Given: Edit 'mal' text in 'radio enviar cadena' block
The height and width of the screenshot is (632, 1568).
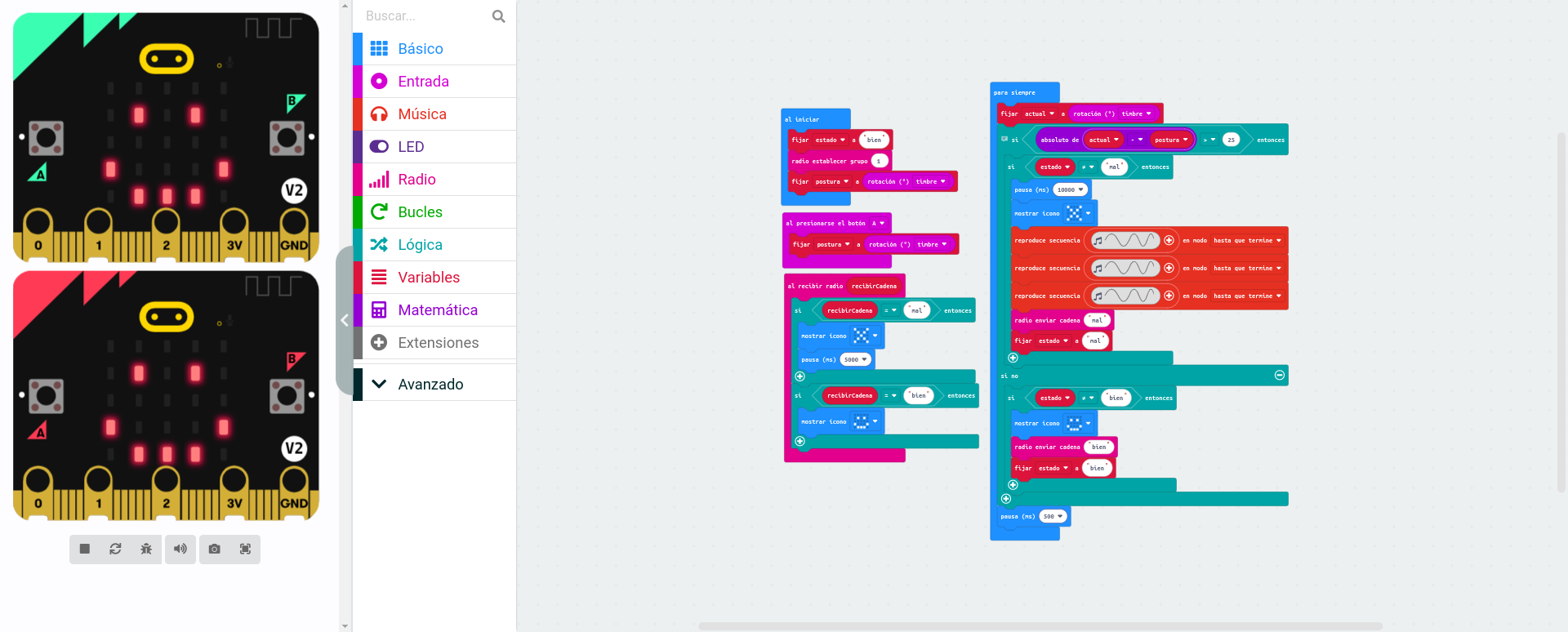Looking at the screenshot, I should pyautogui.click(x=1097, y=320).
